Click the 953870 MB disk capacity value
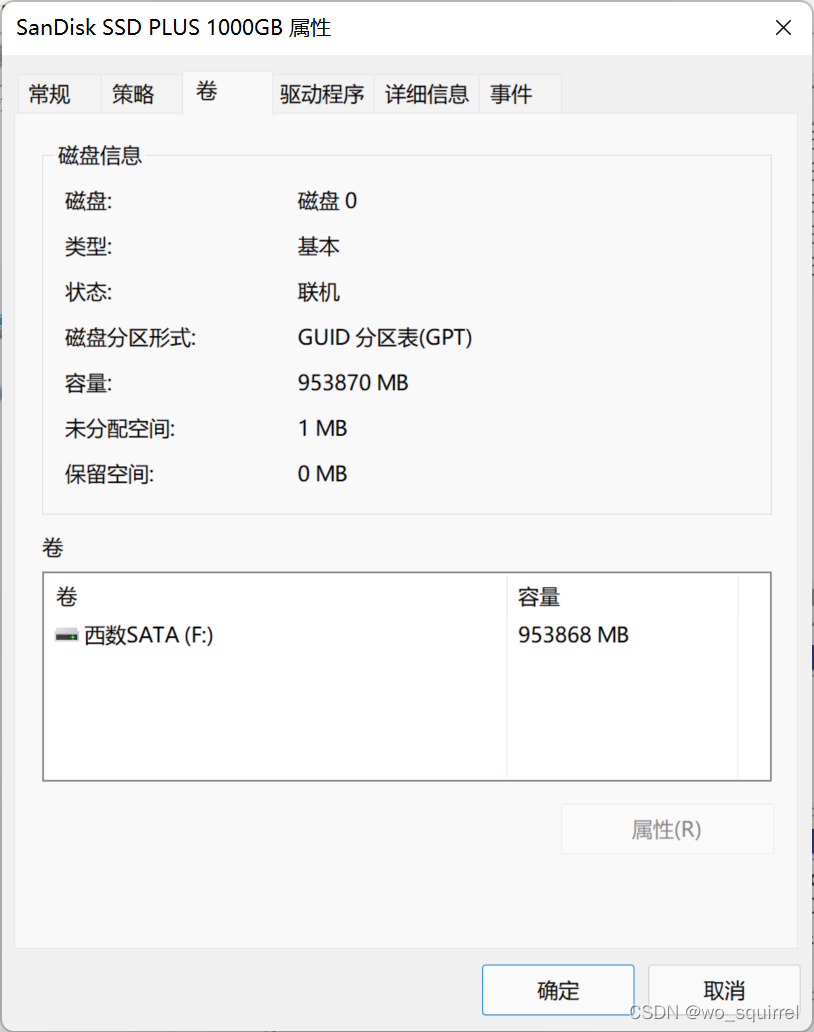 pos(353,383)
